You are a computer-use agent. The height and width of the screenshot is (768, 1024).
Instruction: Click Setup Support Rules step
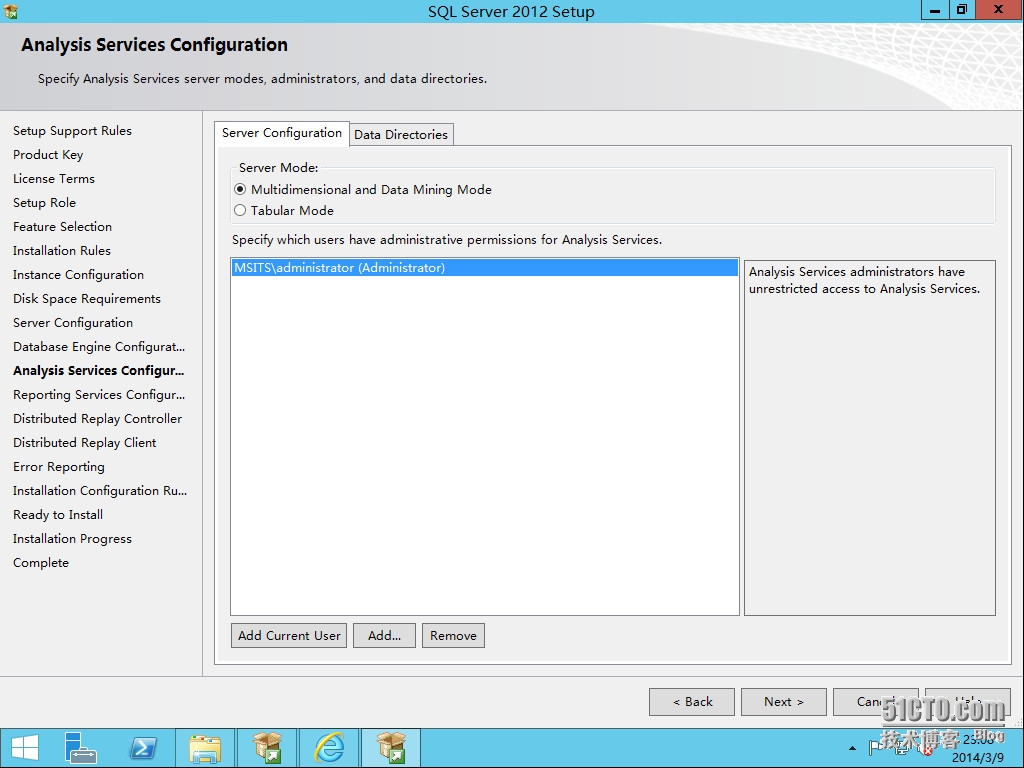click(72, 131)
